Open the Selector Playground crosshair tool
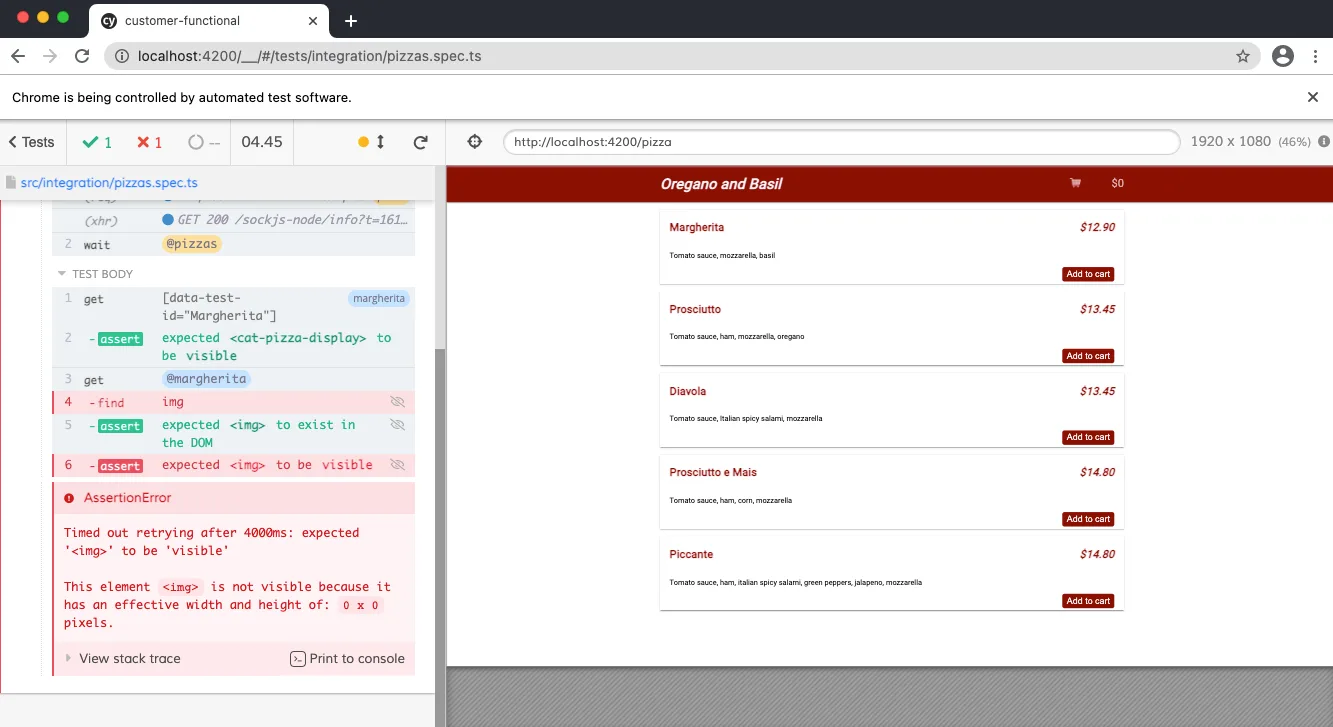This screenshot has height=727, width=1333. 474,141
